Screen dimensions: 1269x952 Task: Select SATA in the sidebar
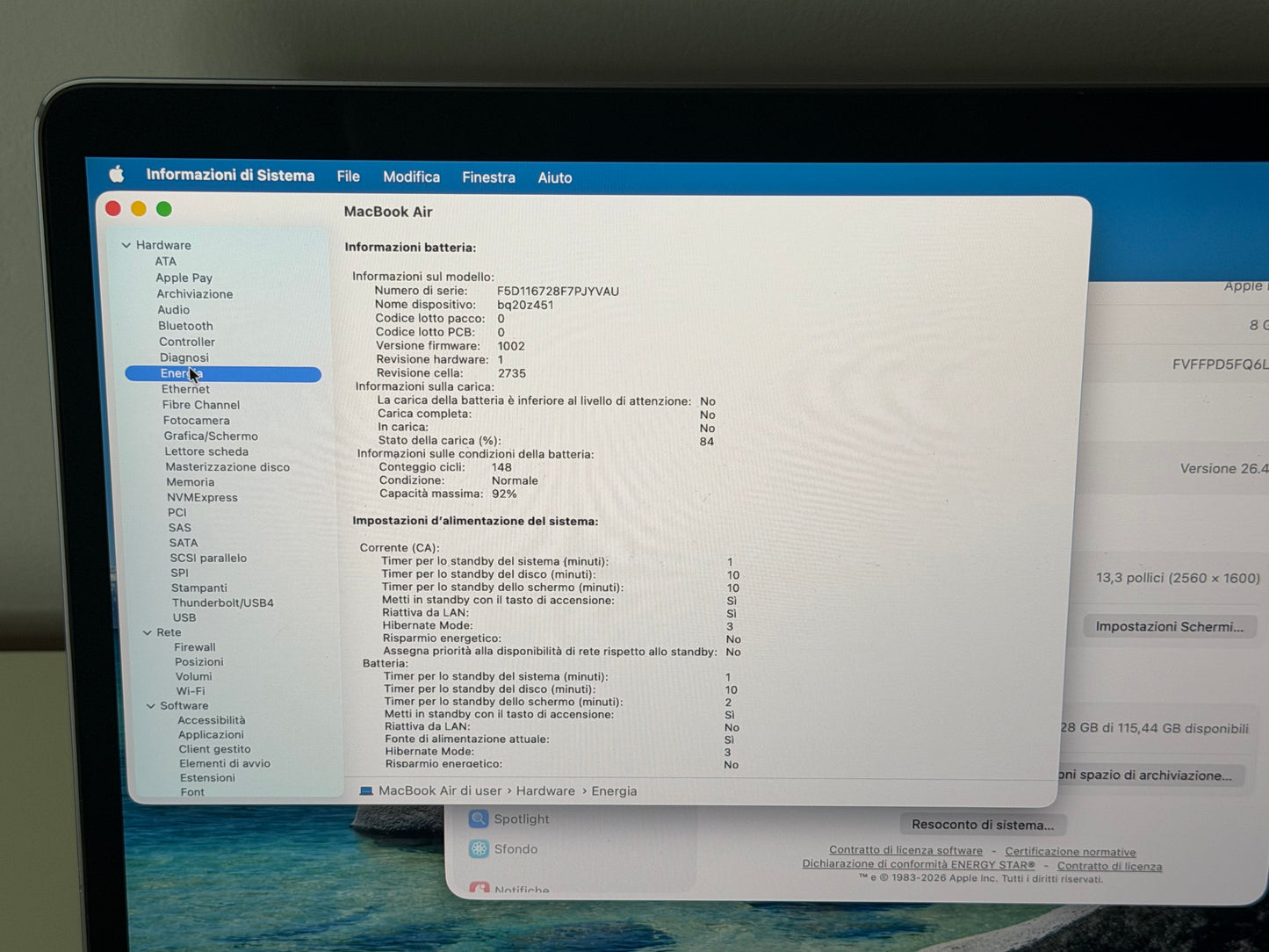click(184, 543)
